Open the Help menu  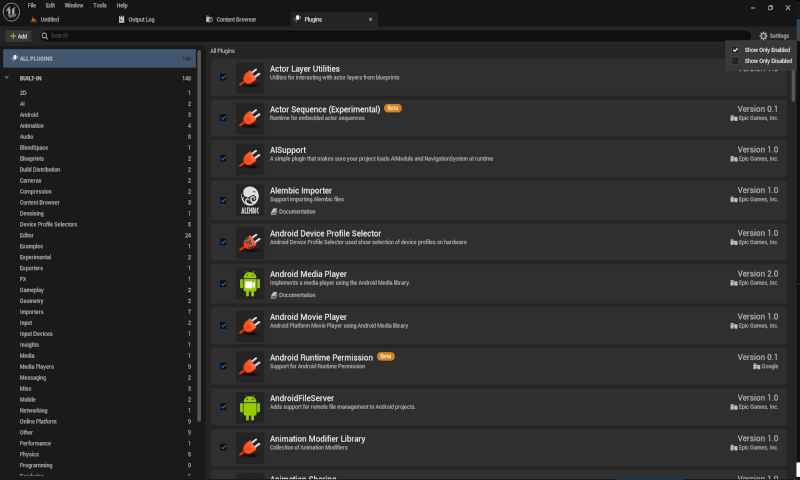122,6
